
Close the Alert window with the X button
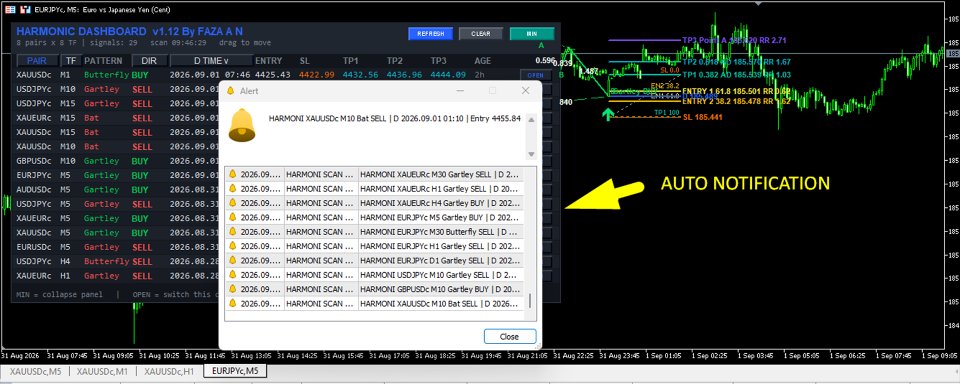coord(525,91)
